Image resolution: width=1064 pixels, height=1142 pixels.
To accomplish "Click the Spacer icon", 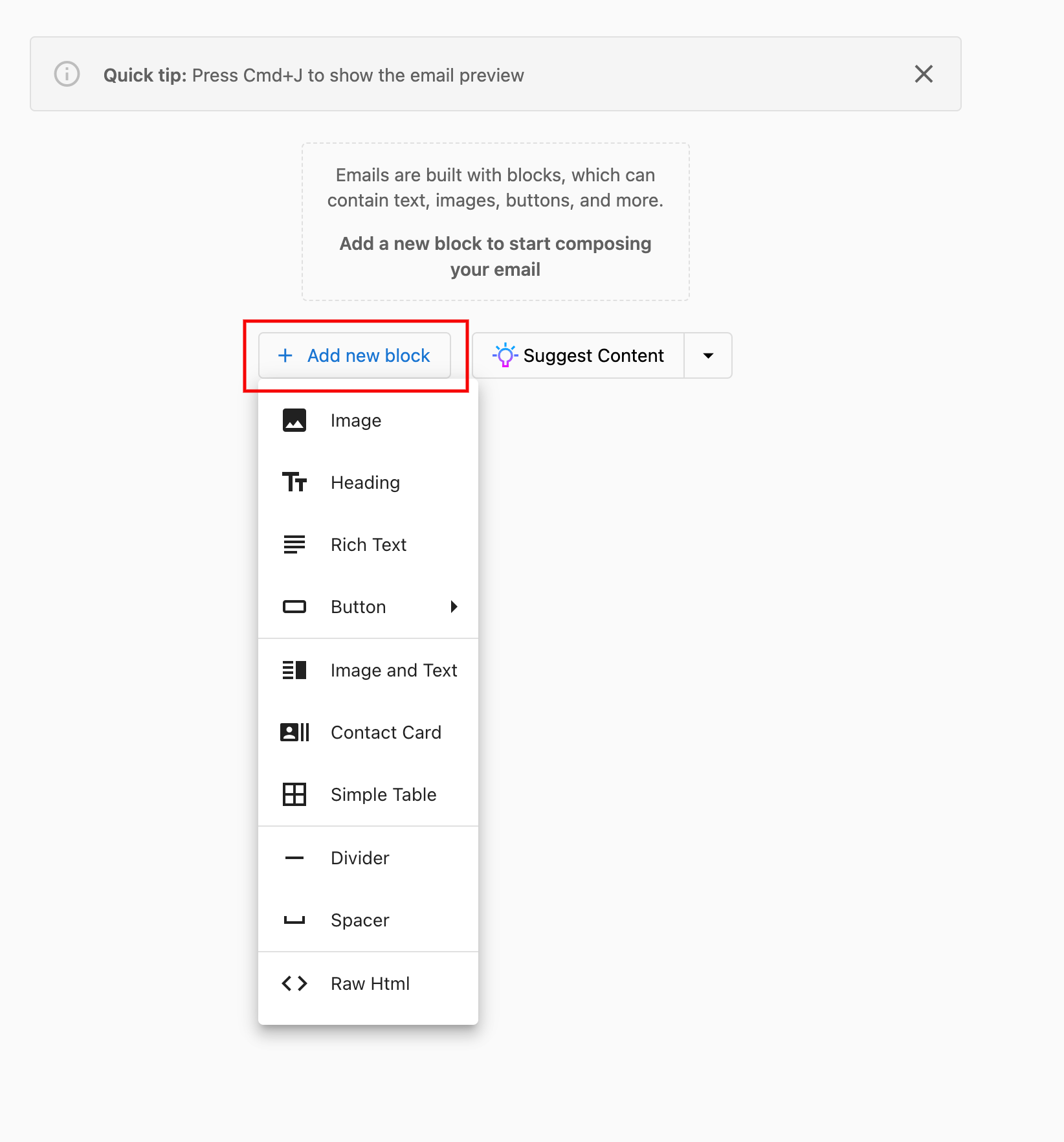I will click(294, 920).
